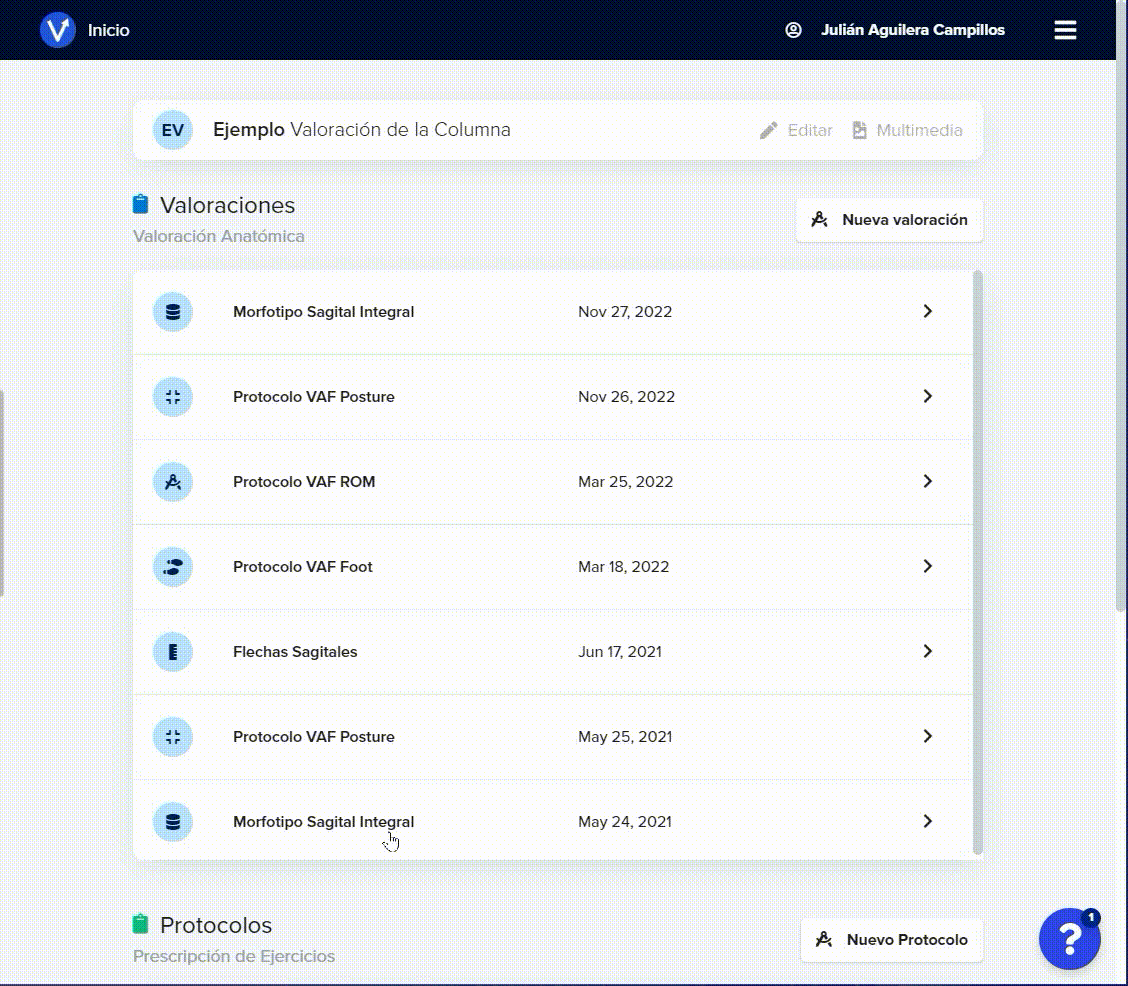
Task: Click the Editar label text
Action: (x=810, y=130)
